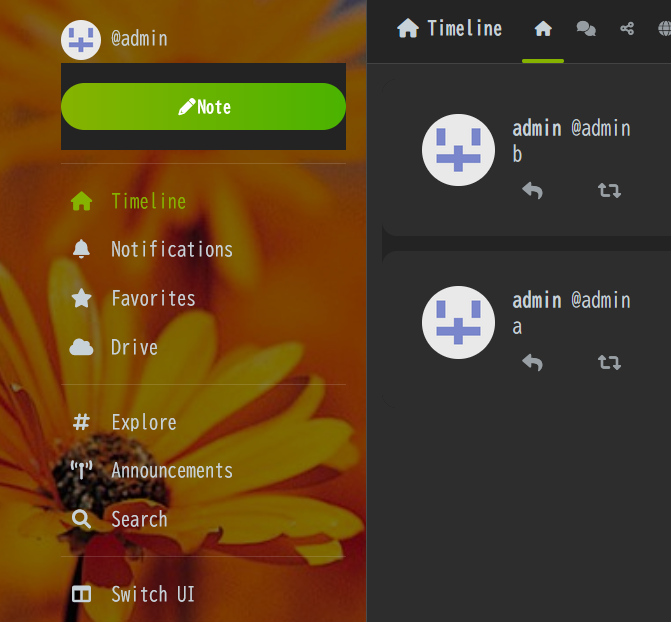
Task: Click the Drive cloud icon
Action: [x=81, y=347]
